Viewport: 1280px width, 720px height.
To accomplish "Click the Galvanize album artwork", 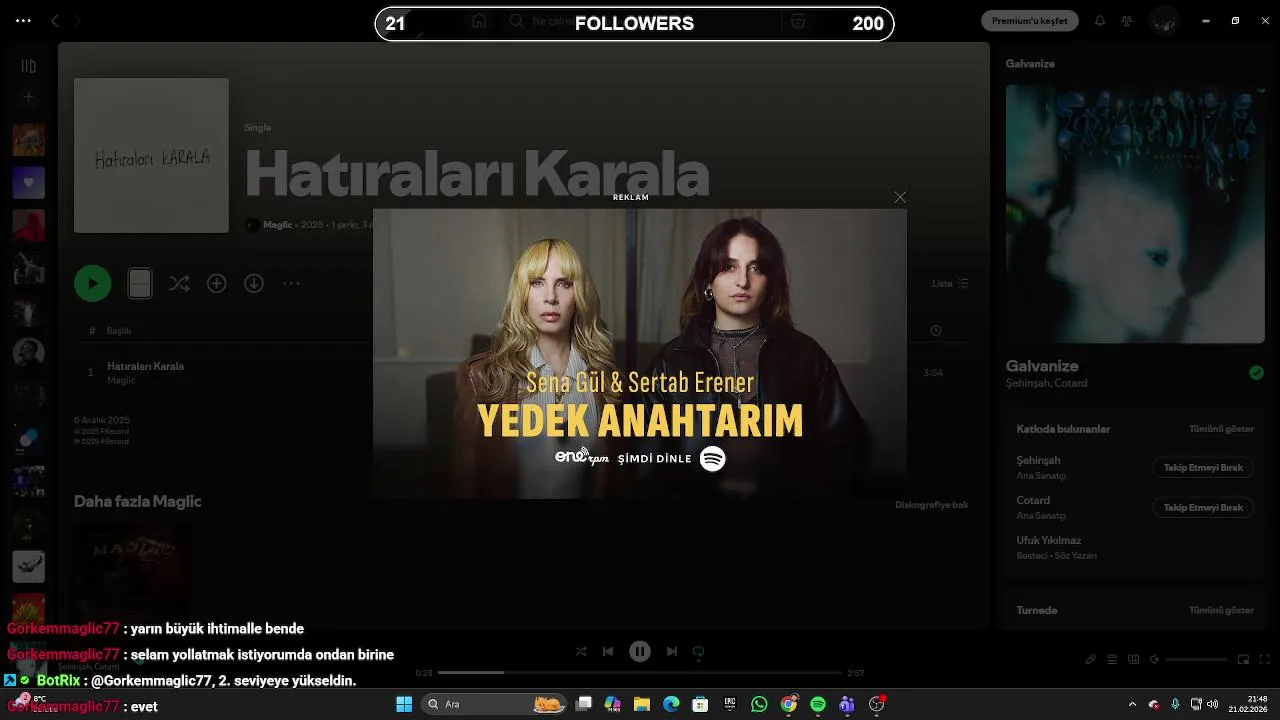I will [1135, 213].
